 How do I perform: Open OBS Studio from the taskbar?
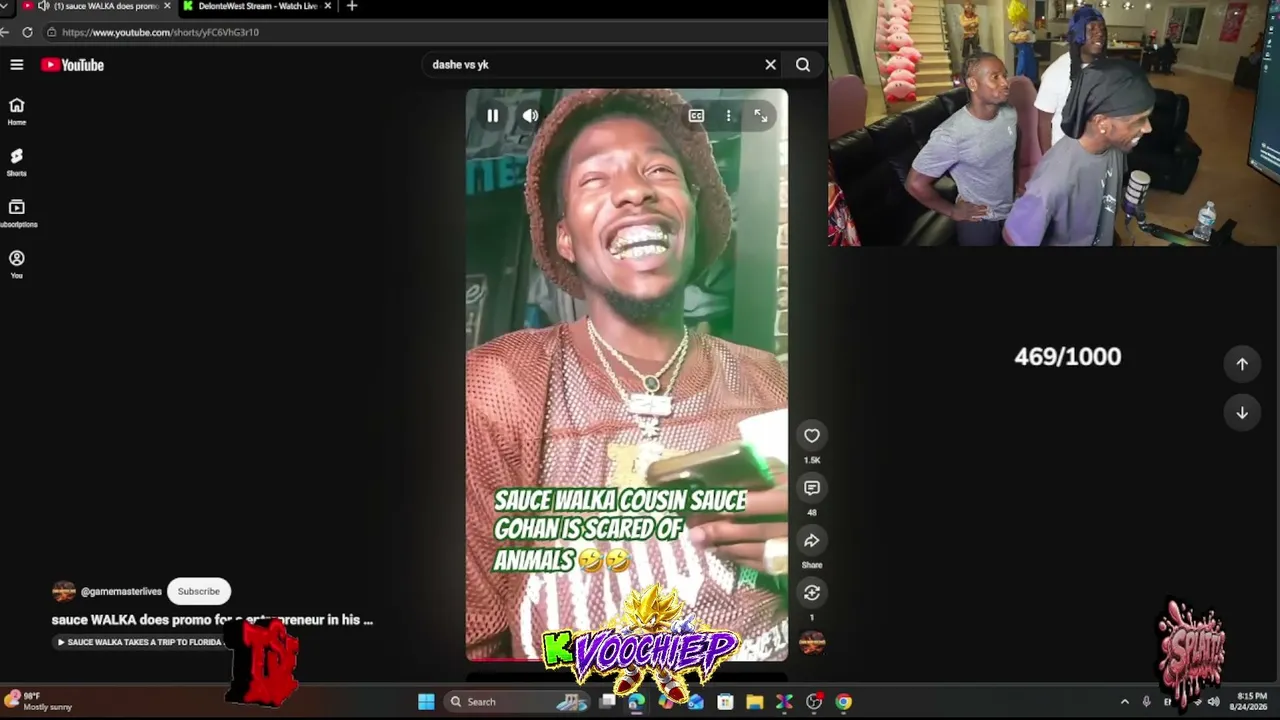click(814, 702)
